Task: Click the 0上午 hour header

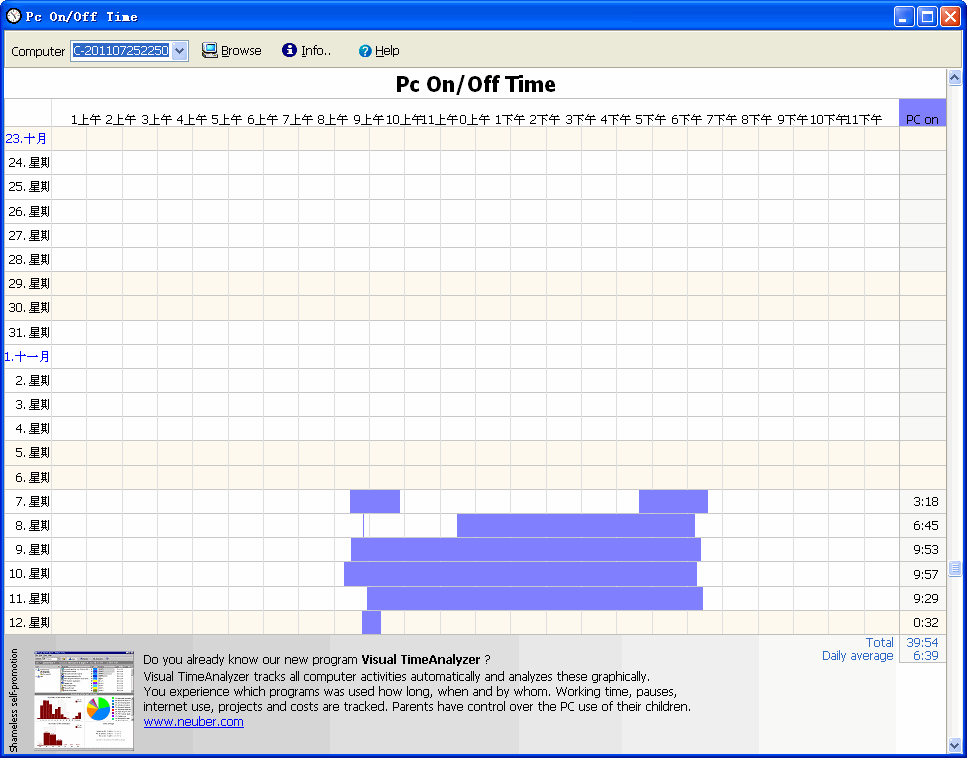Action: [x=474, y=120]
